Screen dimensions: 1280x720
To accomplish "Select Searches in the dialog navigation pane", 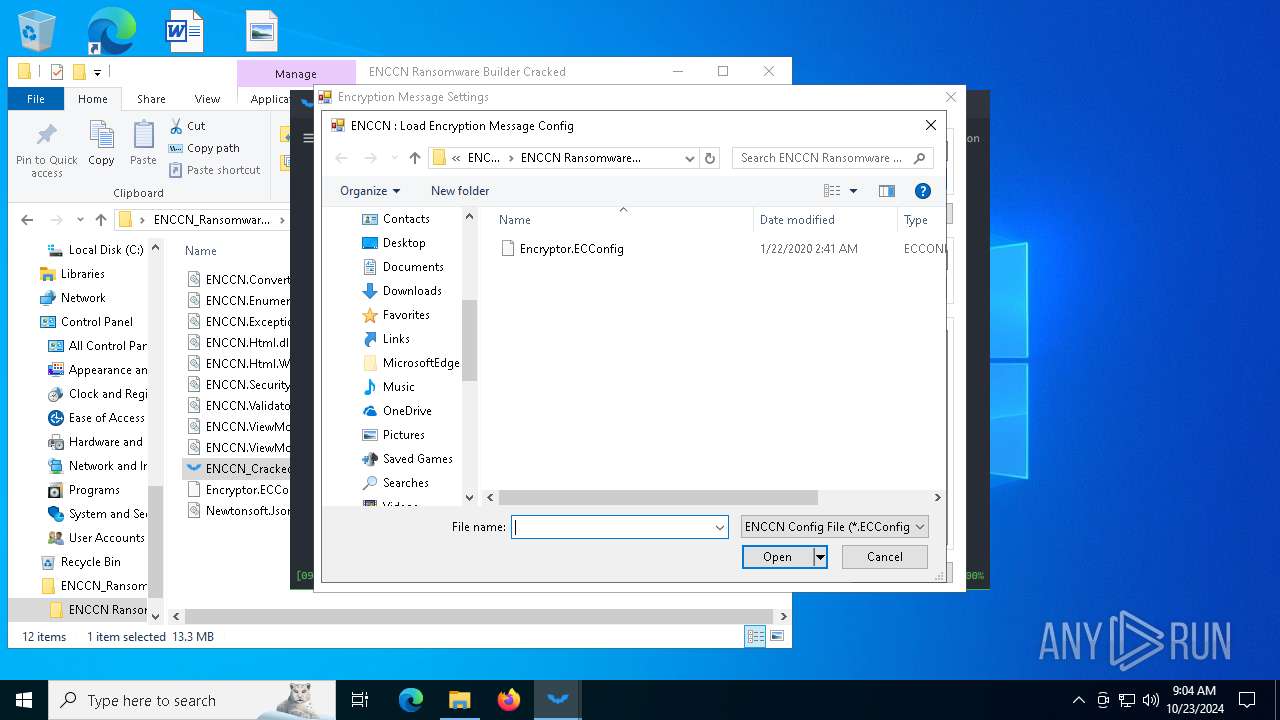I will point(405,483).
